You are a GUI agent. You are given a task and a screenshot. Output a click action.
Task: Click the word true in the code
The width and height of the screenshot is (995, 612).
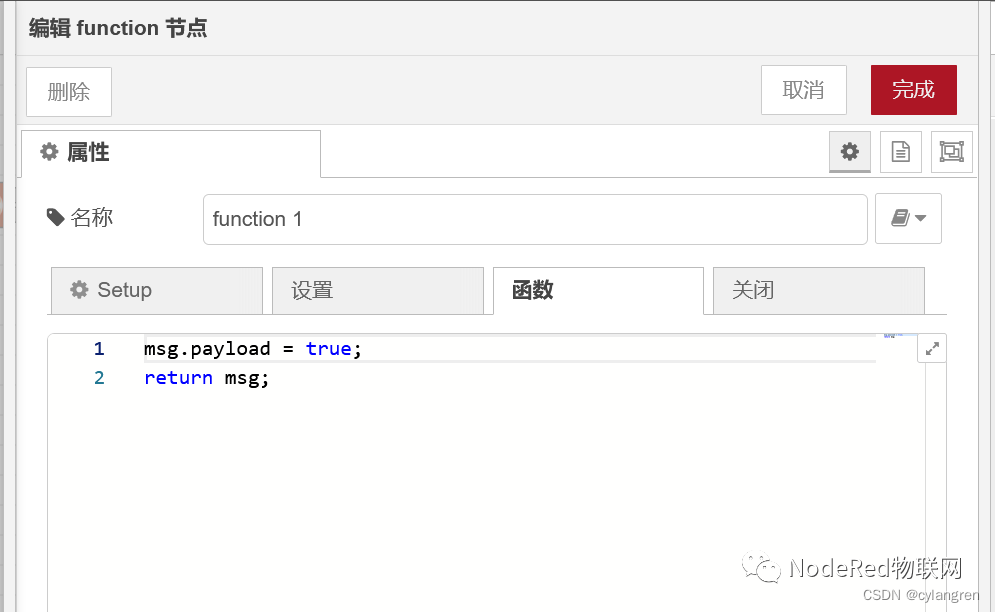point(328,348)
